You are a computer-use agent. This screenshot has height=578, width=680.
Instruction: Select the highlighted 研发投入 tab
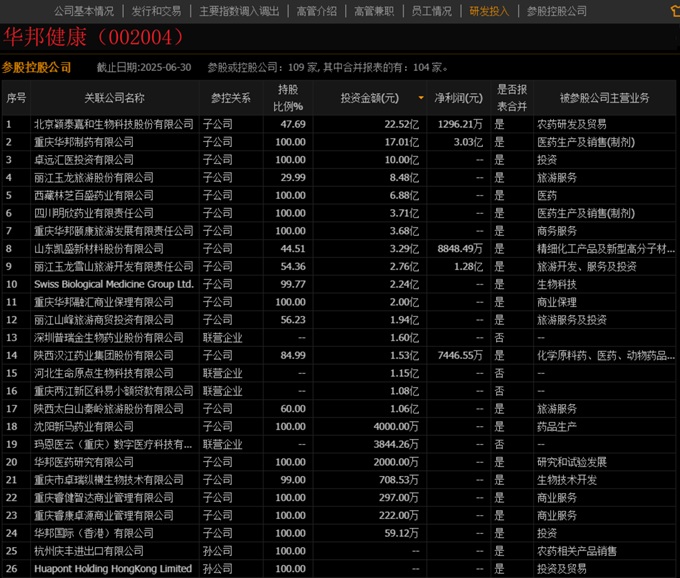(489, 11)
